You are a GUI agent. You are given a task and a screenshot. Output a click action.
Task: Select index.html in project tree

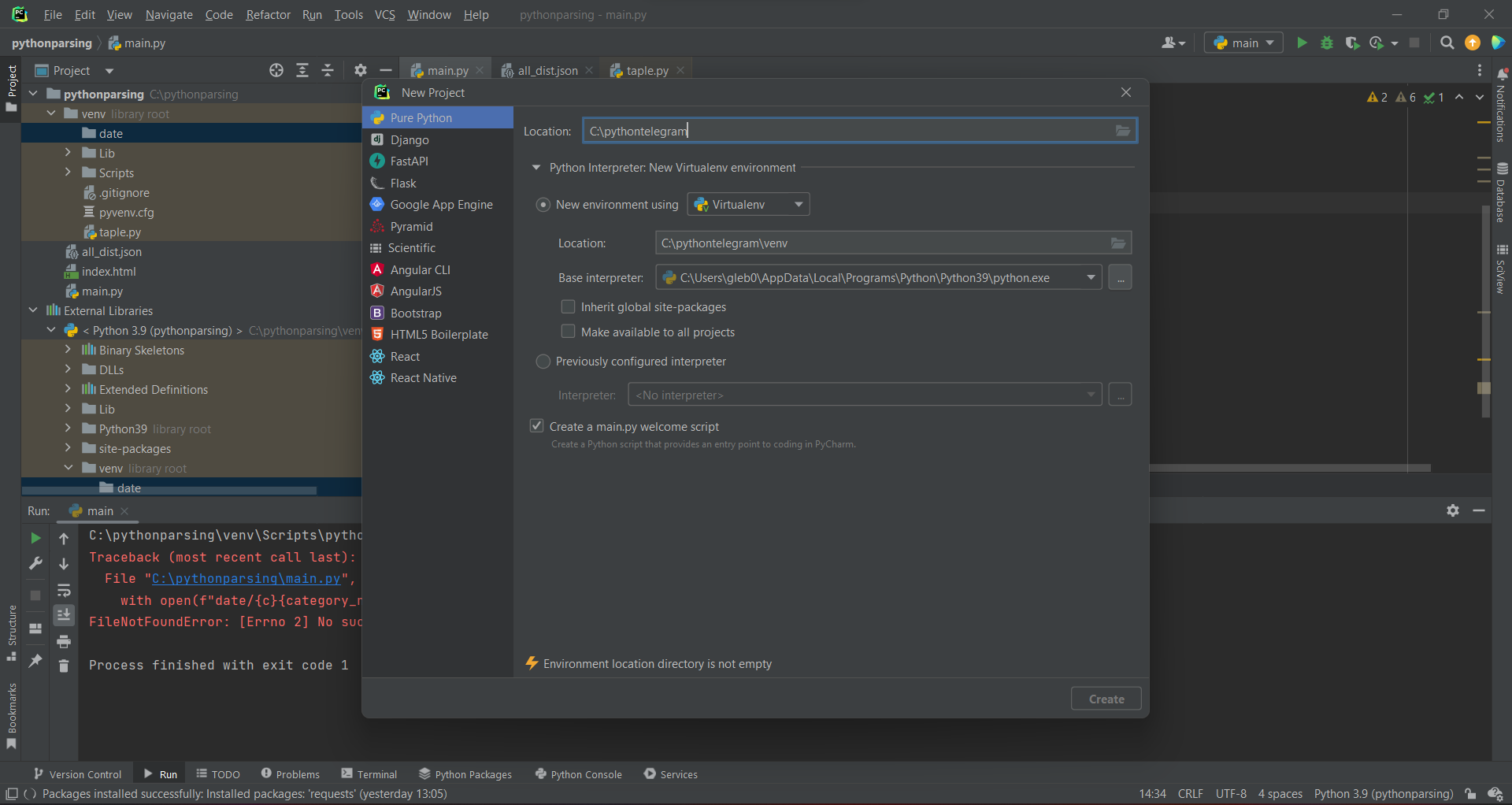[109, 272]
